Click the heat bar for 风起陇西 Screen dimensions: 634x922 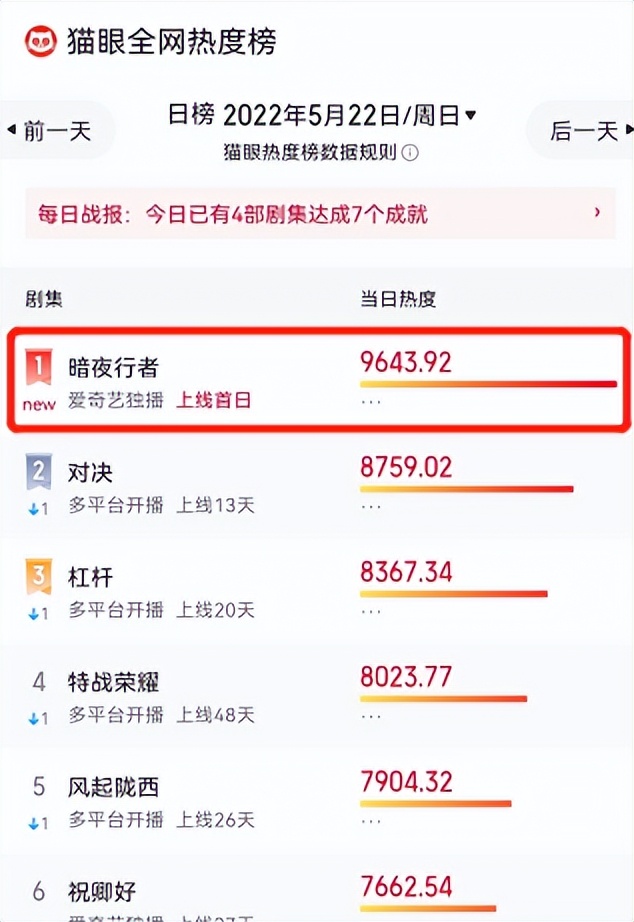coord(436,804)
